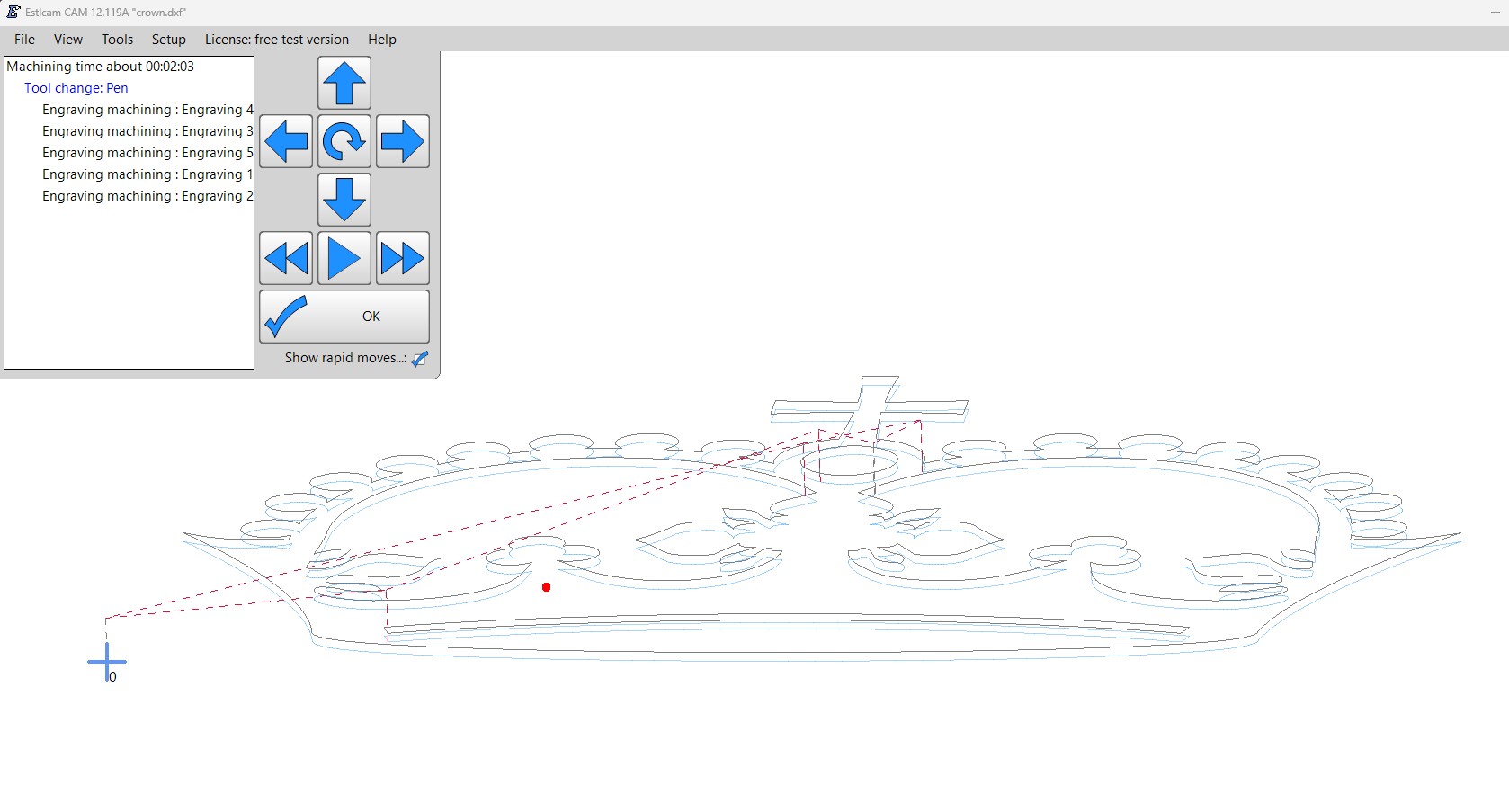Viewport: 1509px width, 812px height.
Task: Click the blue zero point origin cross
Action: tap(107, 662)
